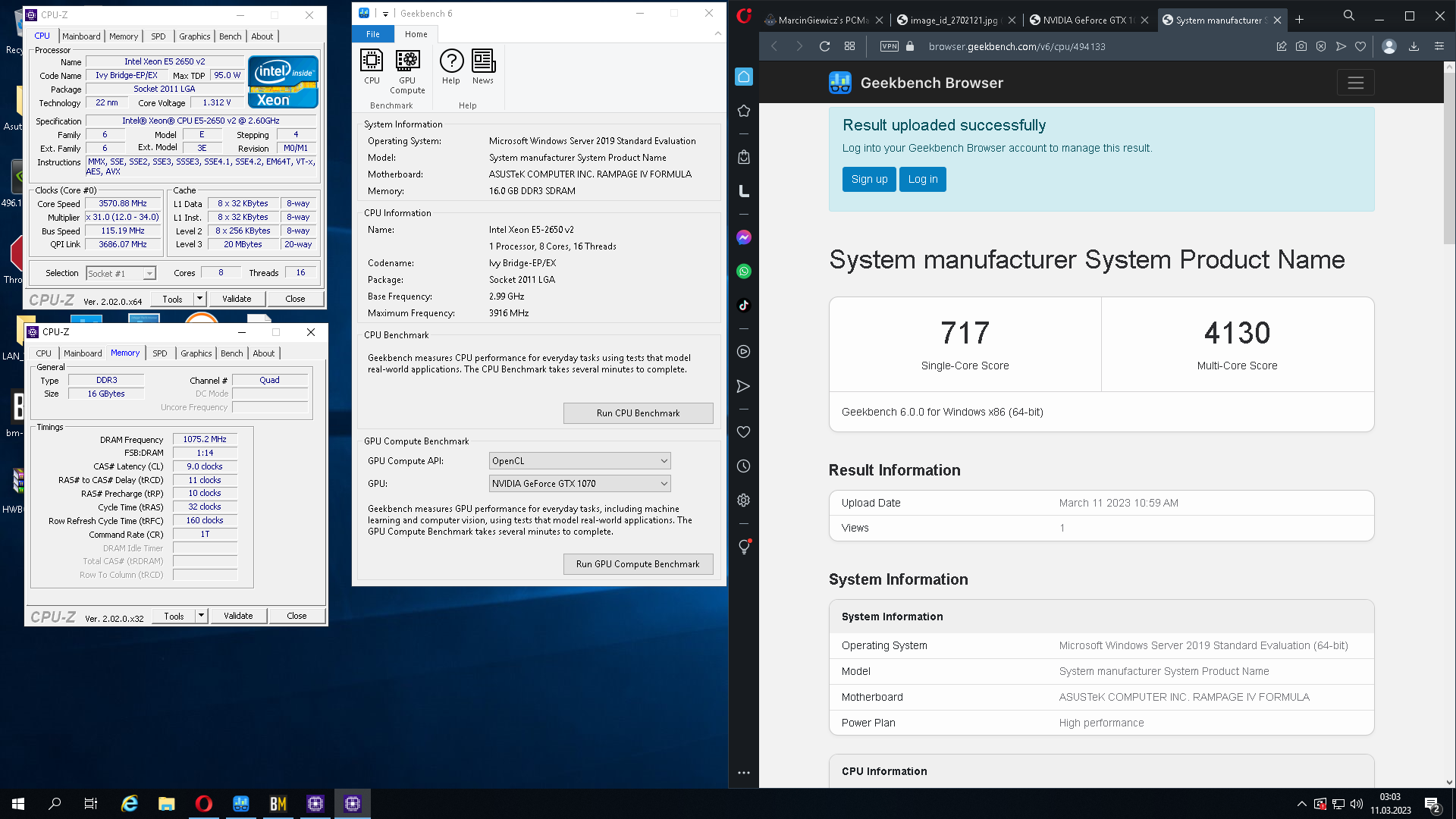Screen dimensions: 1456x819
Task: Switch to Bench tab in top CPU-Z window
Action: tap(230, 36)
